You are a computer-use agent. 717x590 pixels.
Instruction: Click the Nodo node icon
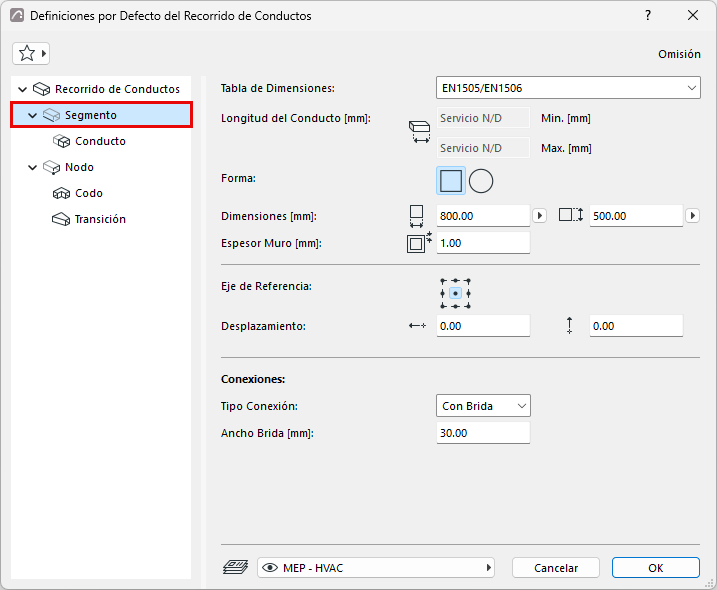pyautogui.click(x=51, y=167)
